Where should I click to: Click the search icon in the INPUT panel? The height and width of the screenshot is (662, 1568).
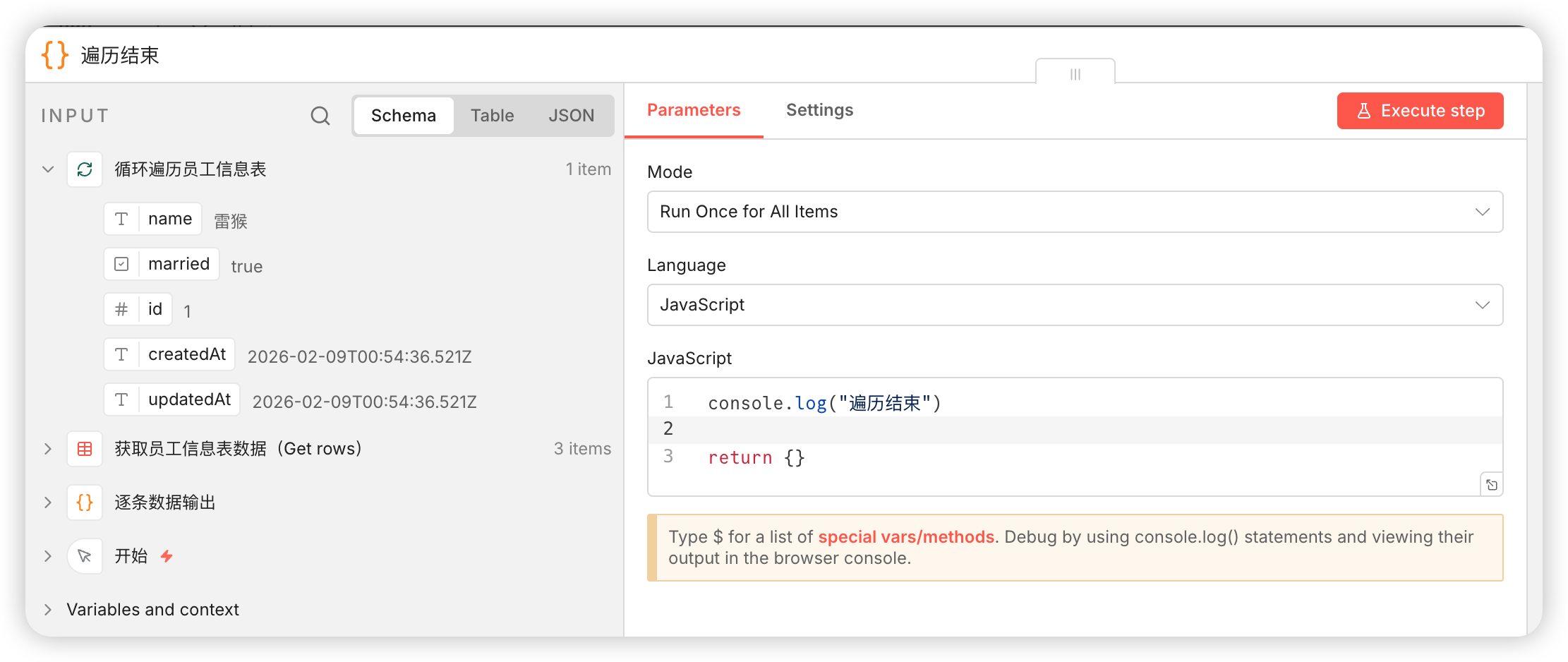click(x=320, y=116)
